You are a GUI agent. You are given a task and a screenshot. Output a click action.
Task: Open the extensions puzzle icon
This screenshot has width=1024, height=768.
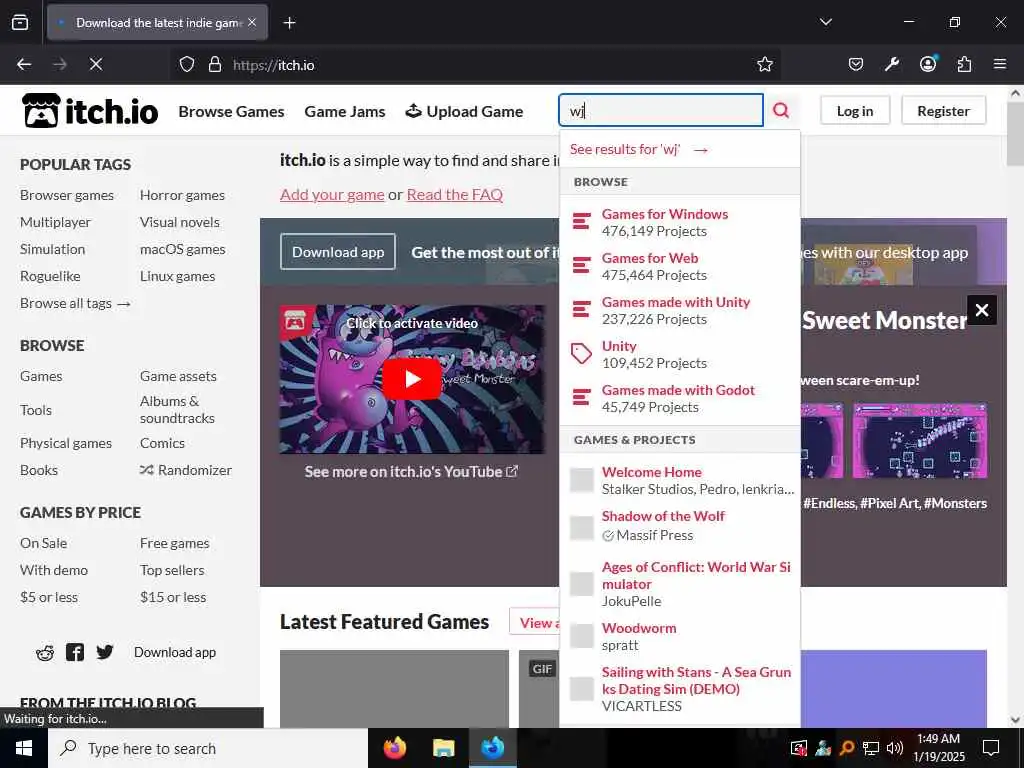(x=964, y=64)
